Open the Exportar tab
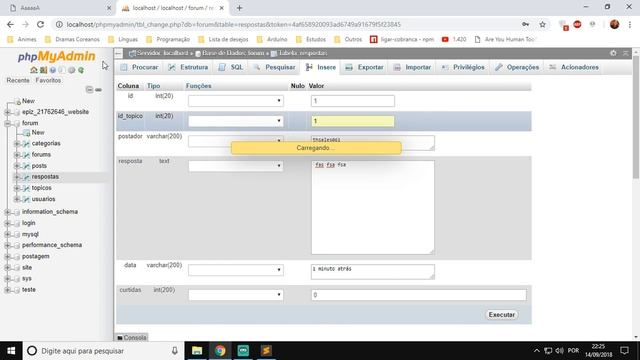 tap(364, 67)
